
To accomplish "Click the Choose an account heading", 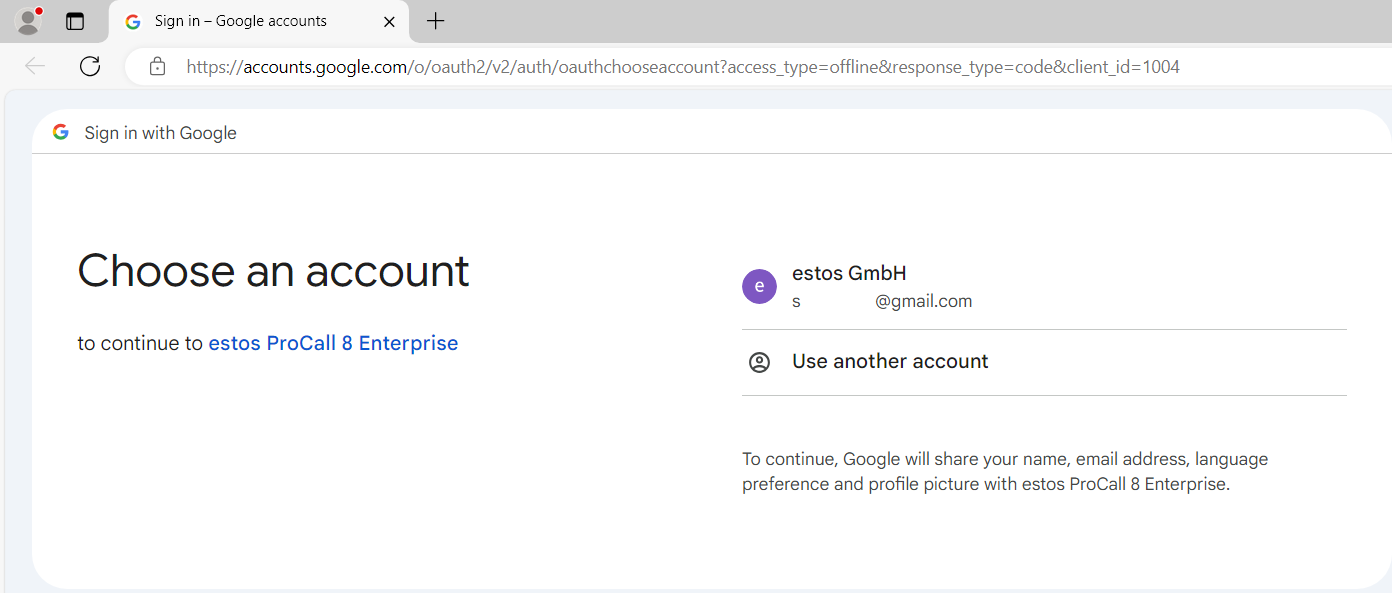I will tap(273, 271).
